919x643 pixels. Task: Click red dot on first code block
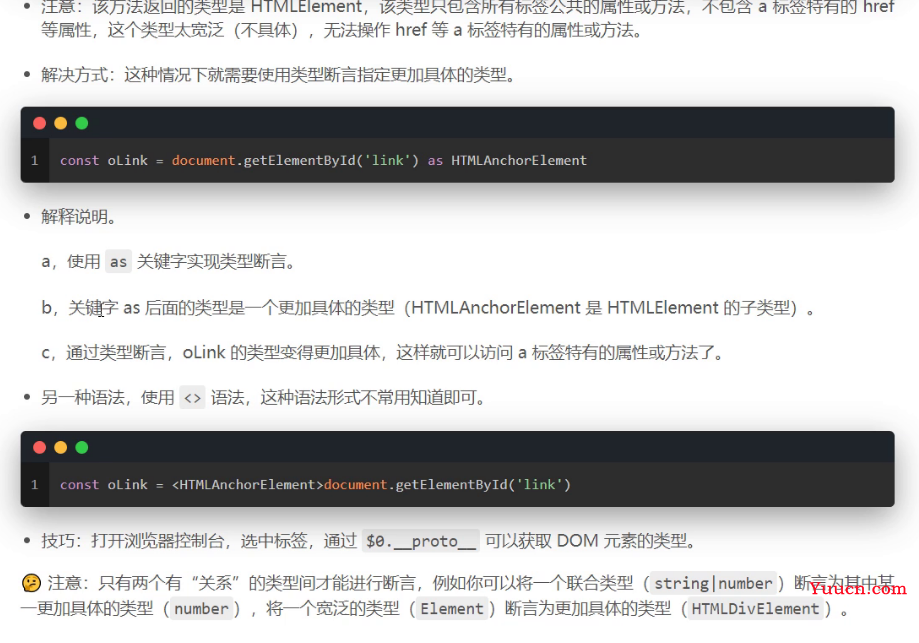40,123
